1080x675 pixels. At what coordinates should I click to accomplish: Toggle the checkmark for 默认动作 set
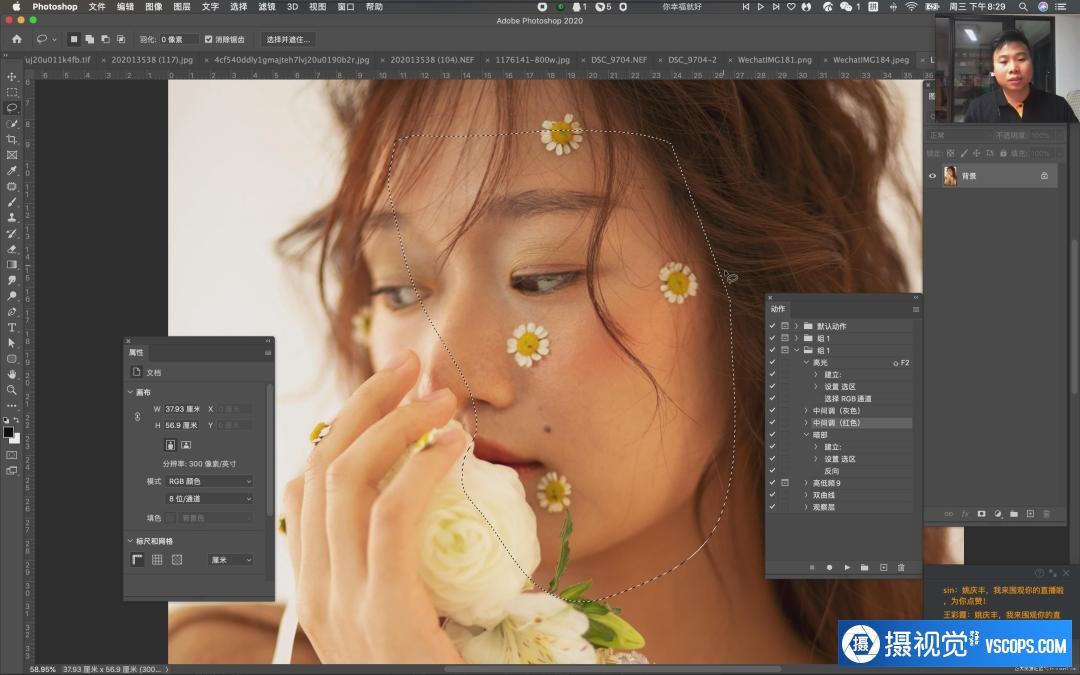pyautogui.click(x=772, y=326)
